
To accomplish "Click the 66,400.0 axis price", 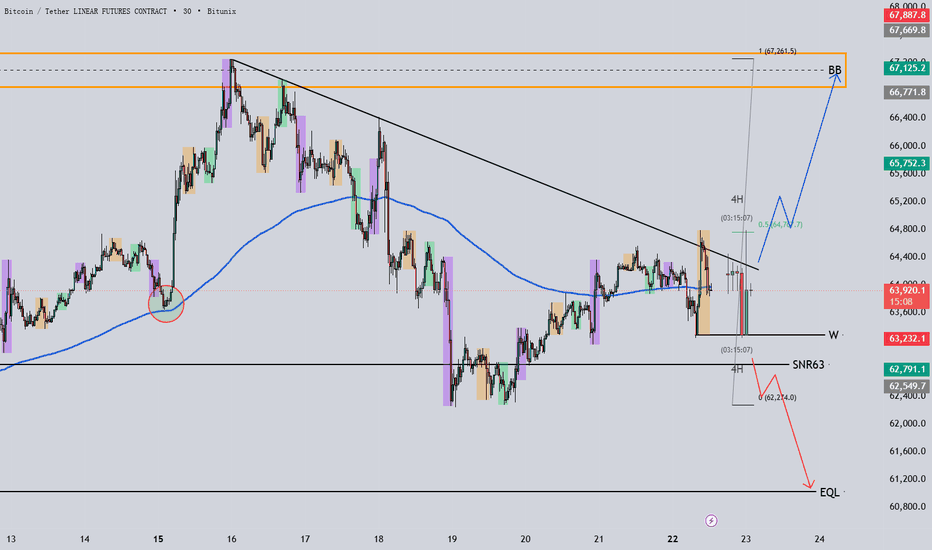I will 908,118.
